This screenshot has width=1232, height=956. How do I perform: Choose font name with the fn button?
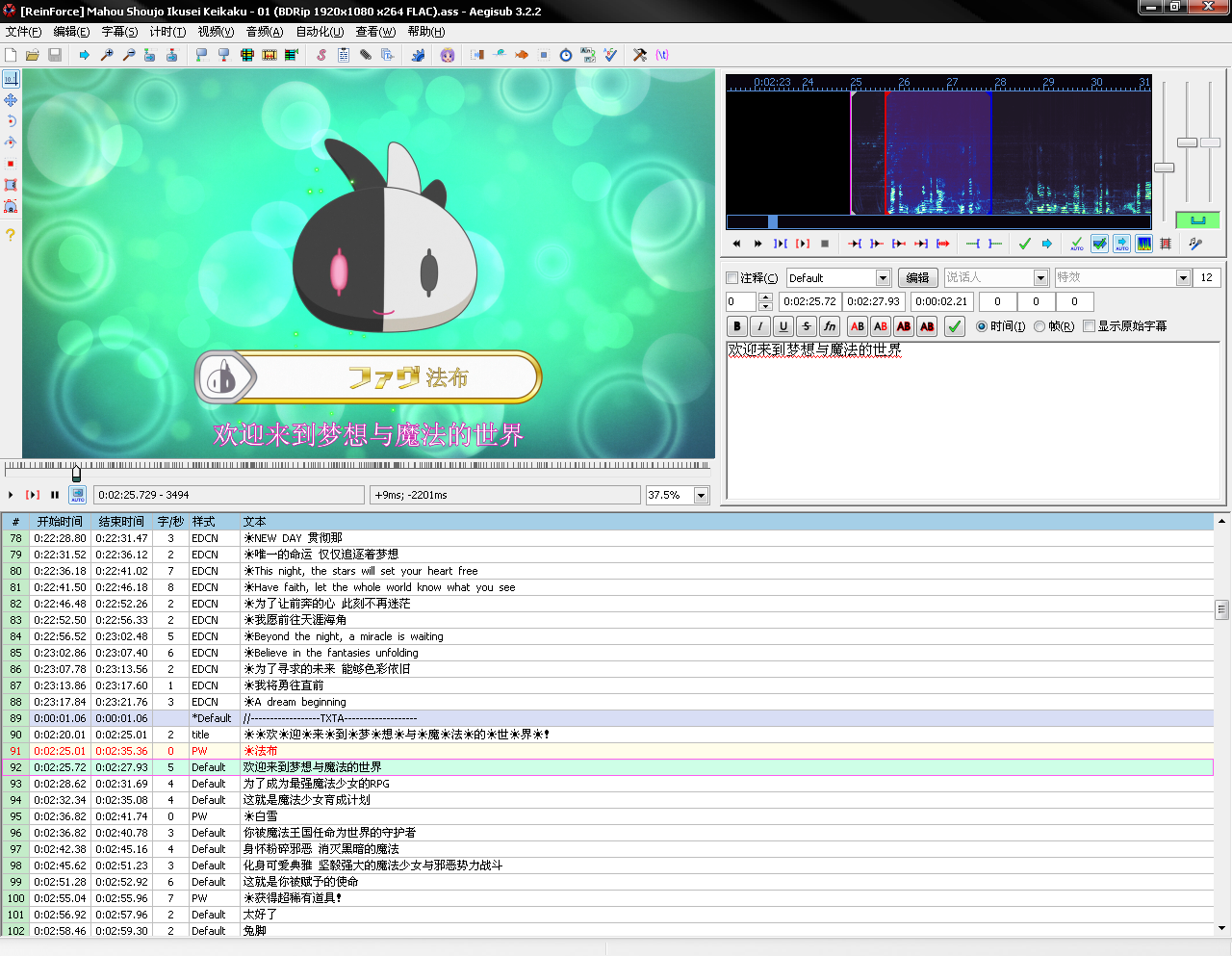coord(830,326)
